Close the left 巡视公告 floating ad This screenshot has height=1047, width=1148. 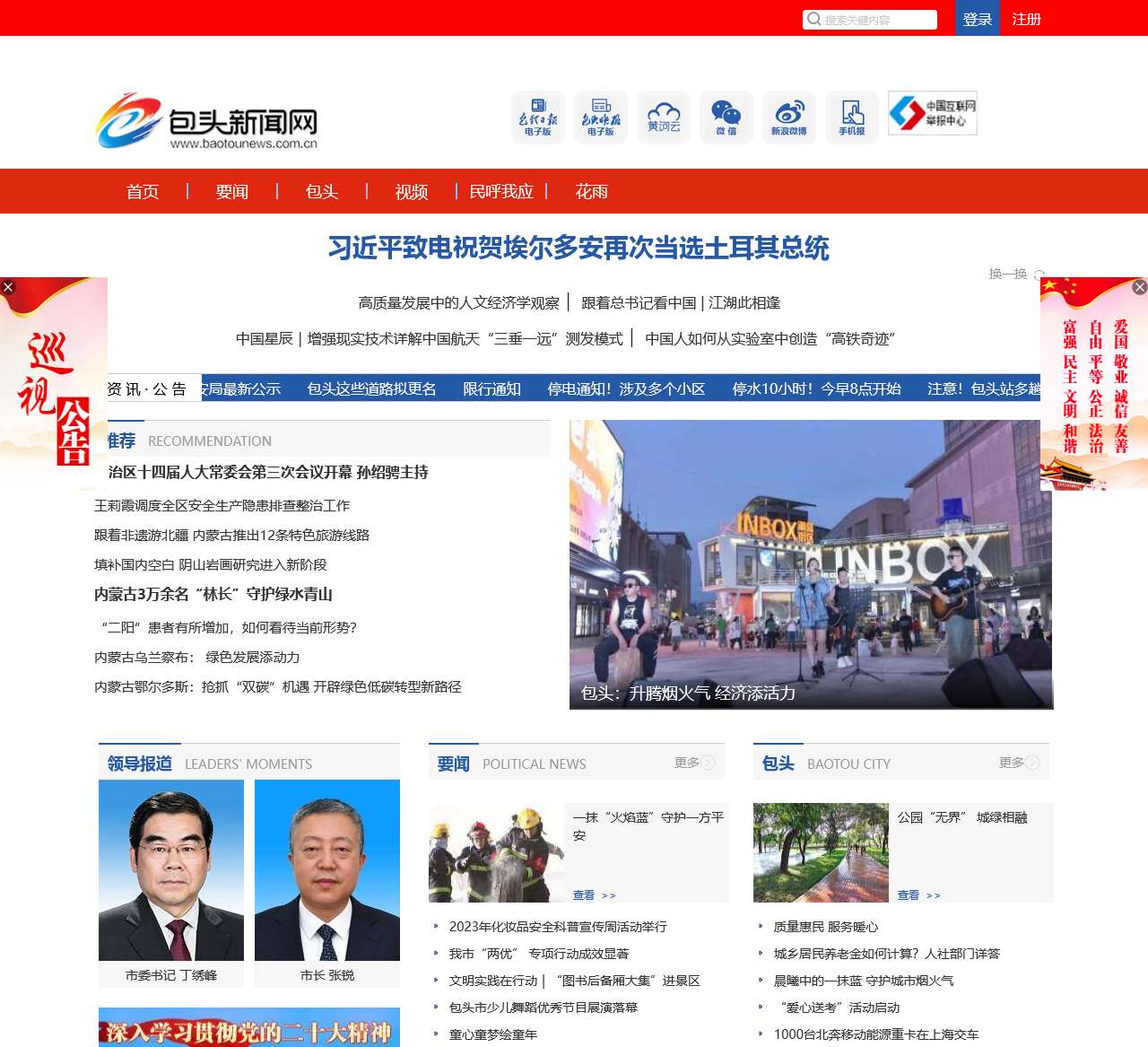(8, 287)
